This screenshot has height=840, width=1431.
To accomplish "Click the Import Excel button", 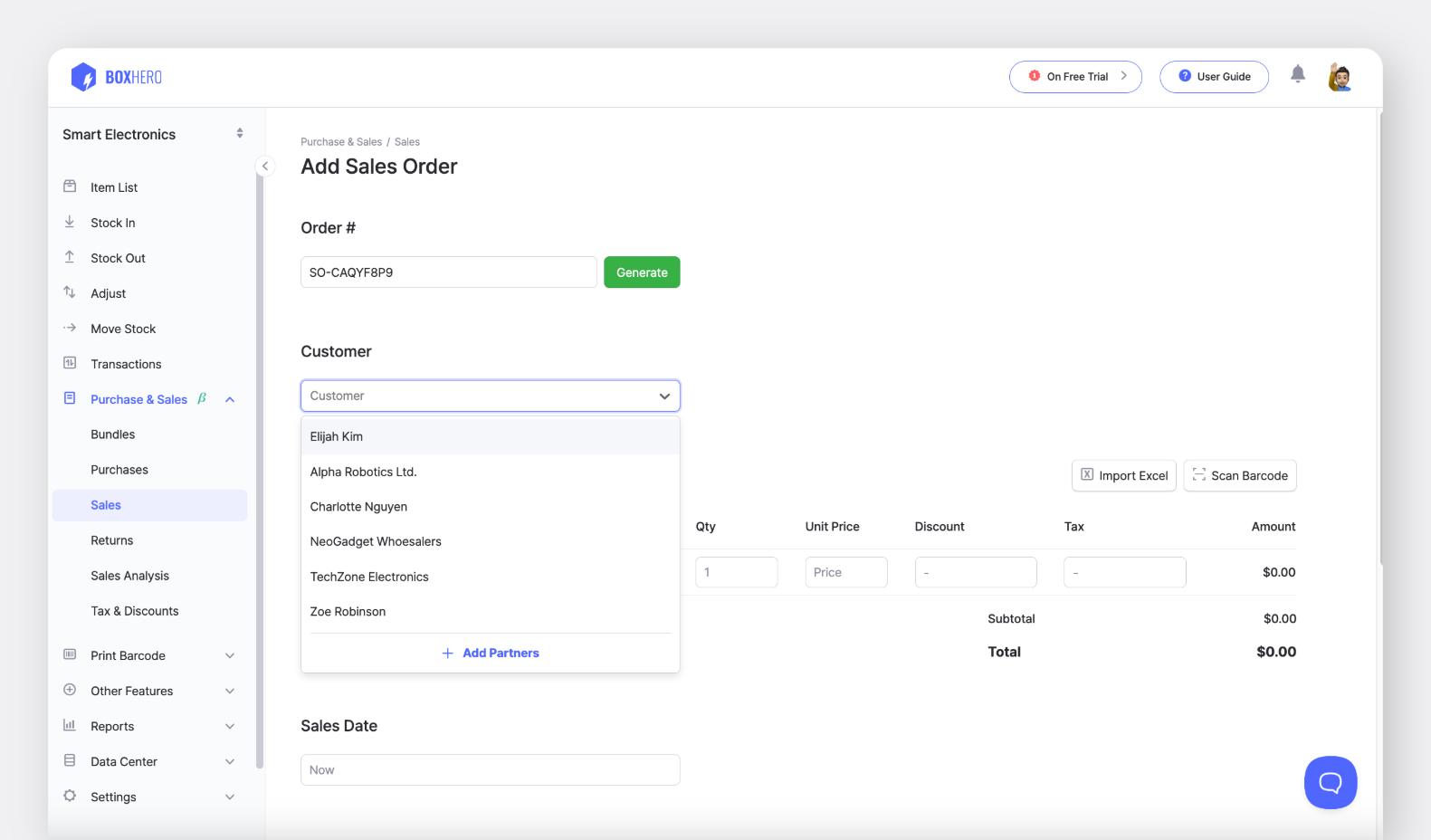I will [x=1124, y=475].
